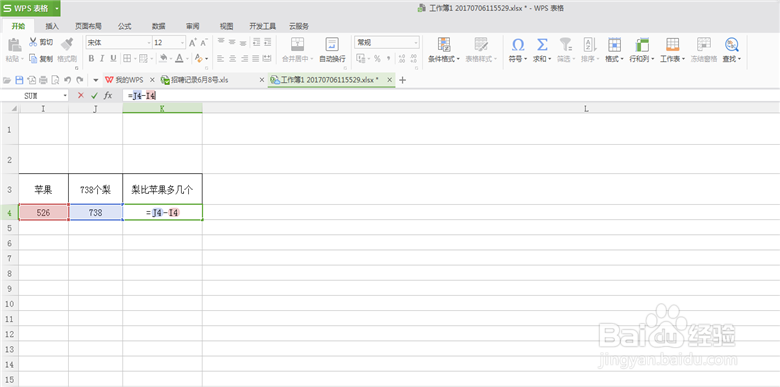Switch to the 数据 (Data) ribbon tab
The height and width of the screenshot is (387, 780).
click(159, 26)
